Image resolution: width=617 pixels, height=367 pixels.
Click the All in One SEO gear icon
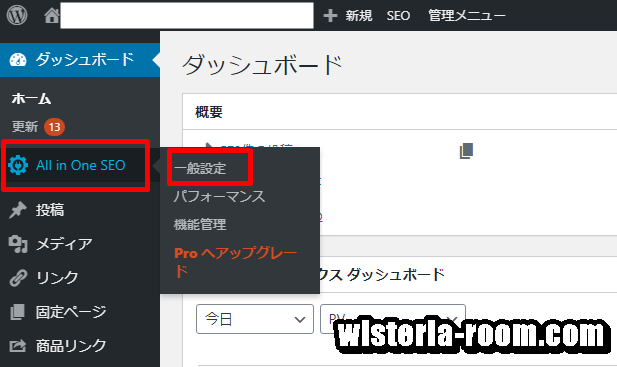(x=18, y=165)
